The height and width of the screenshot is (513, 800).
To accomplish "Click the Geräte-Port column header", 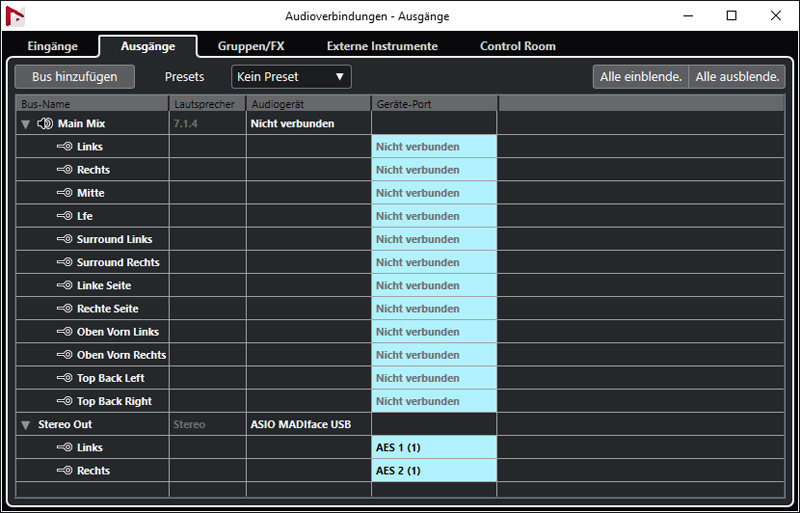I will 434,104.
